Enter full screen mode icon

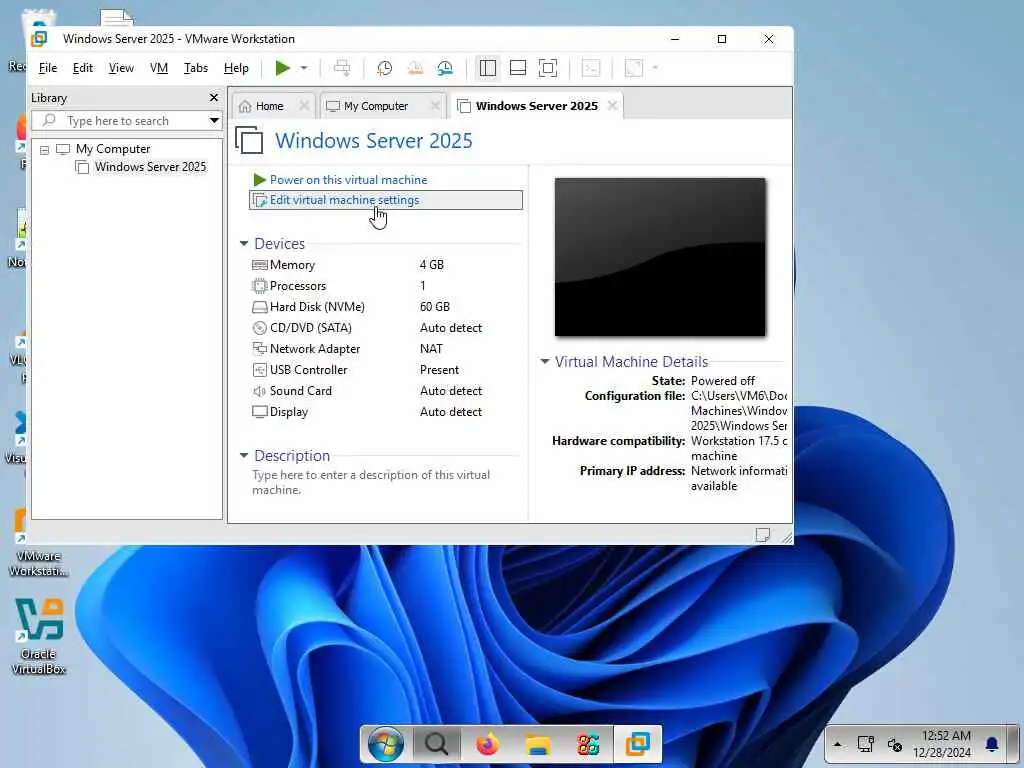click(x=548, y=68)
